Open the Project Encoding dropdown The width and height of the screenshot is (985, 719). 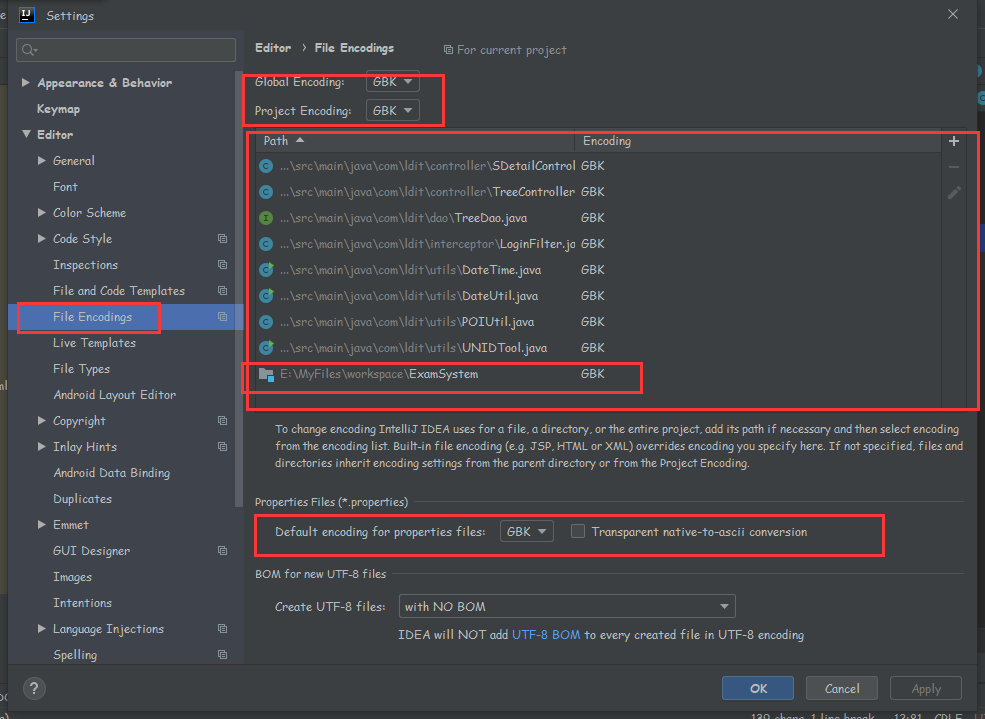[x=393, y=111]
